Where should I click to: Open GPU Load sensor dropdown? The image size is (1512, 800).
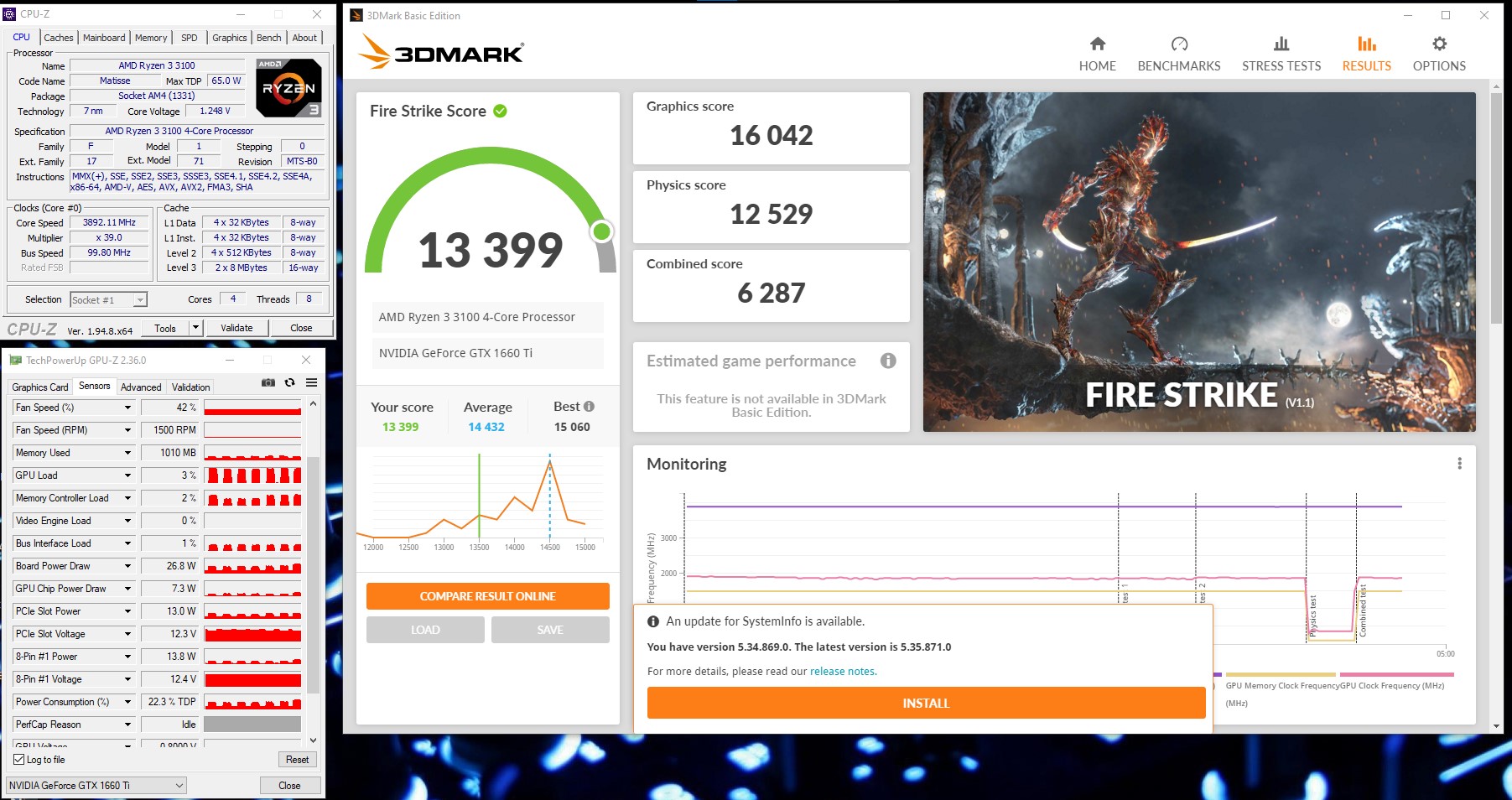click(x=127, y=475)
